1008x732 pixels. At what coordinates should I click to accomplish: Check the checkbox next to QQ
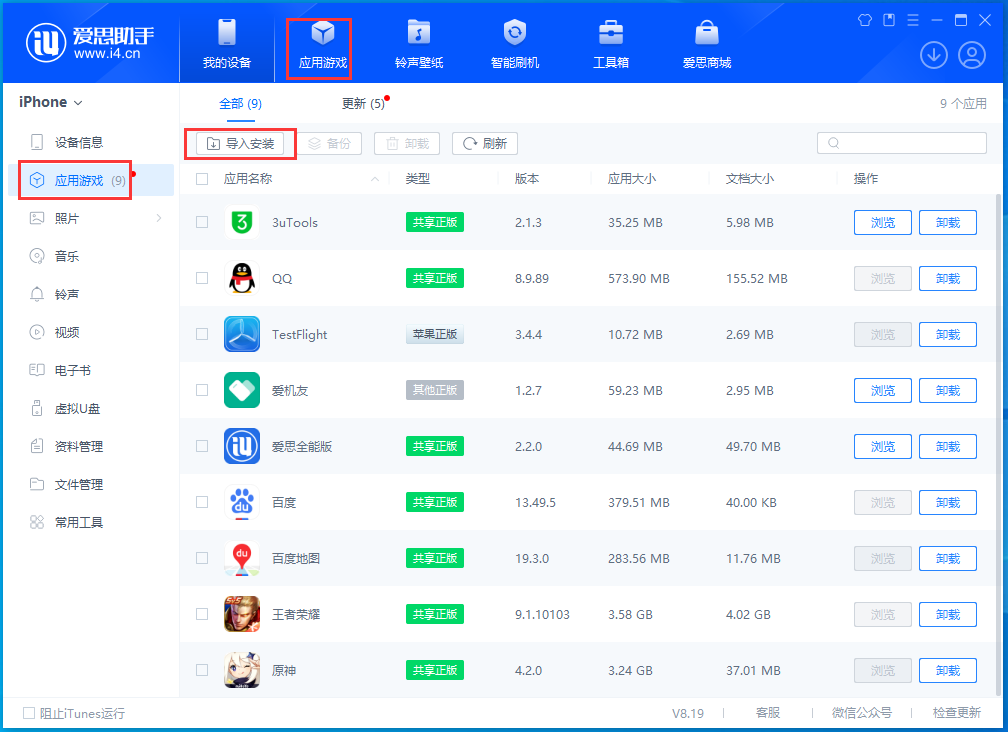[x=201, y=278]
